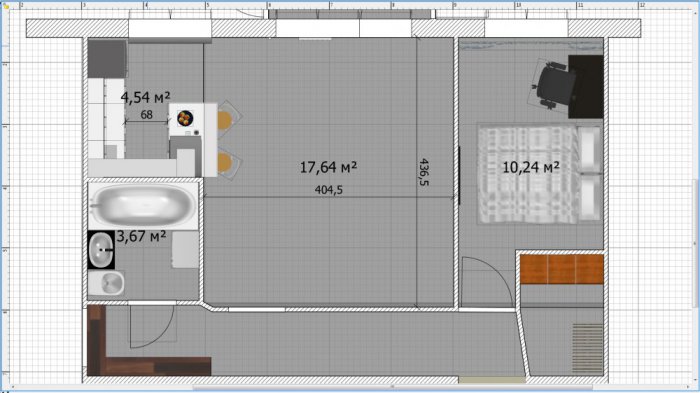Screen dimensions: 700x393
Task: Select the dark gray refrigerator in the kitchen
Action: tap(107, 59)
